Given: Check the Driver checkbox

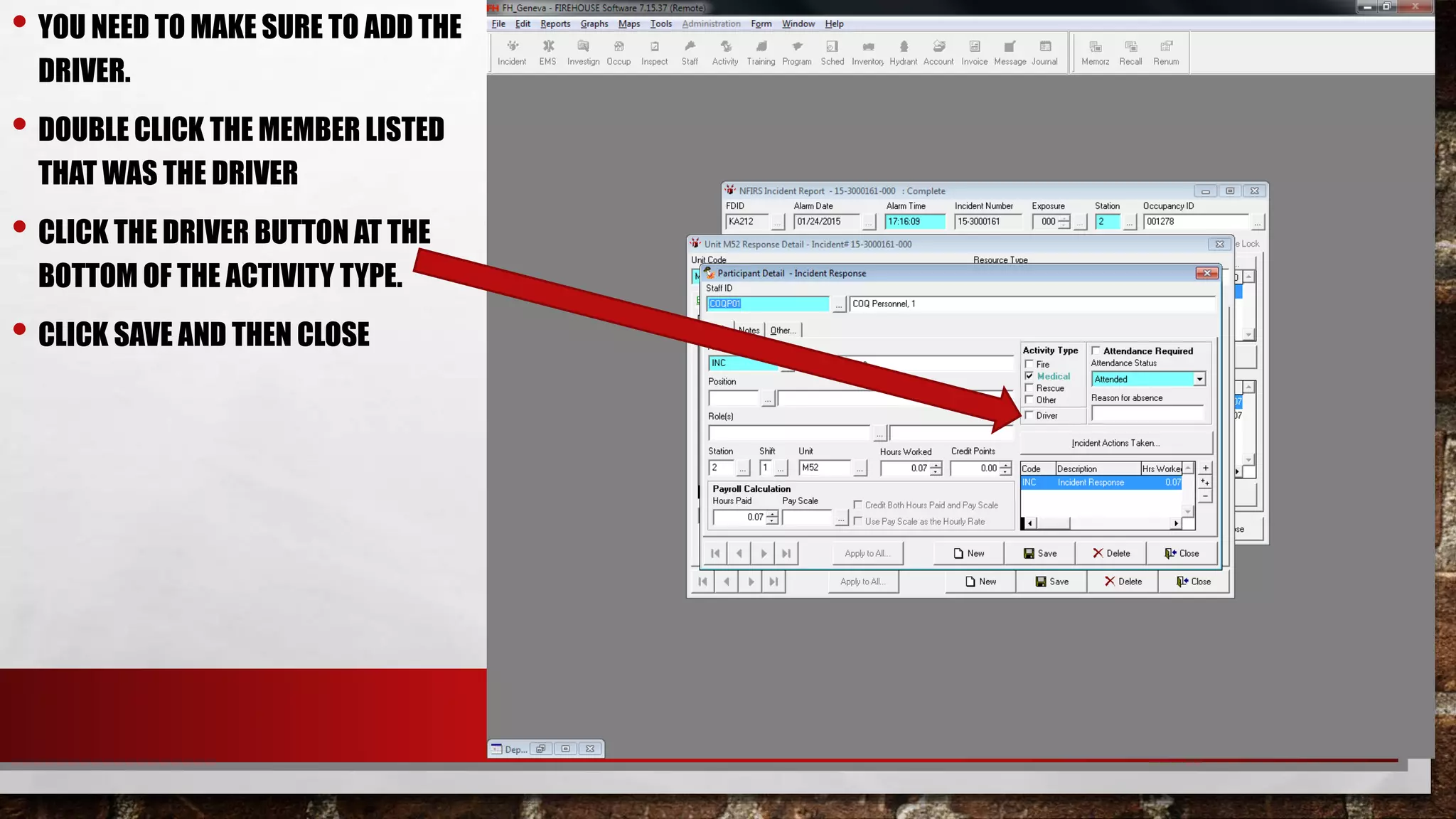Looking at the screenshot, I should [1029, 415].
